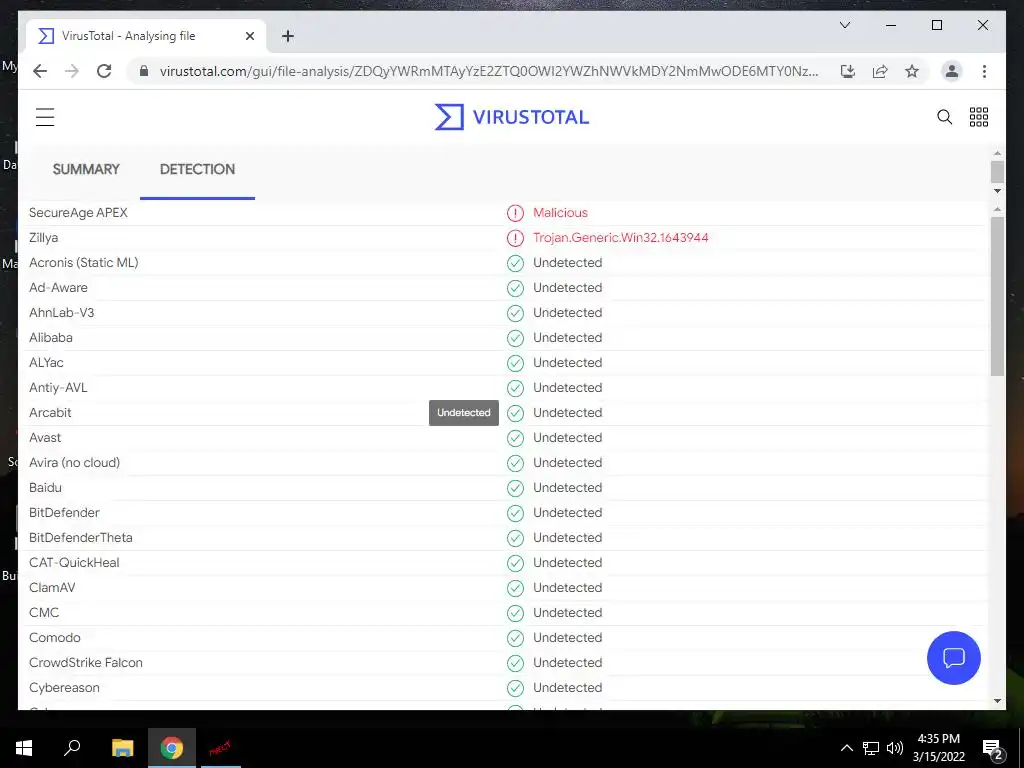View site lock information

click(144, 71)
